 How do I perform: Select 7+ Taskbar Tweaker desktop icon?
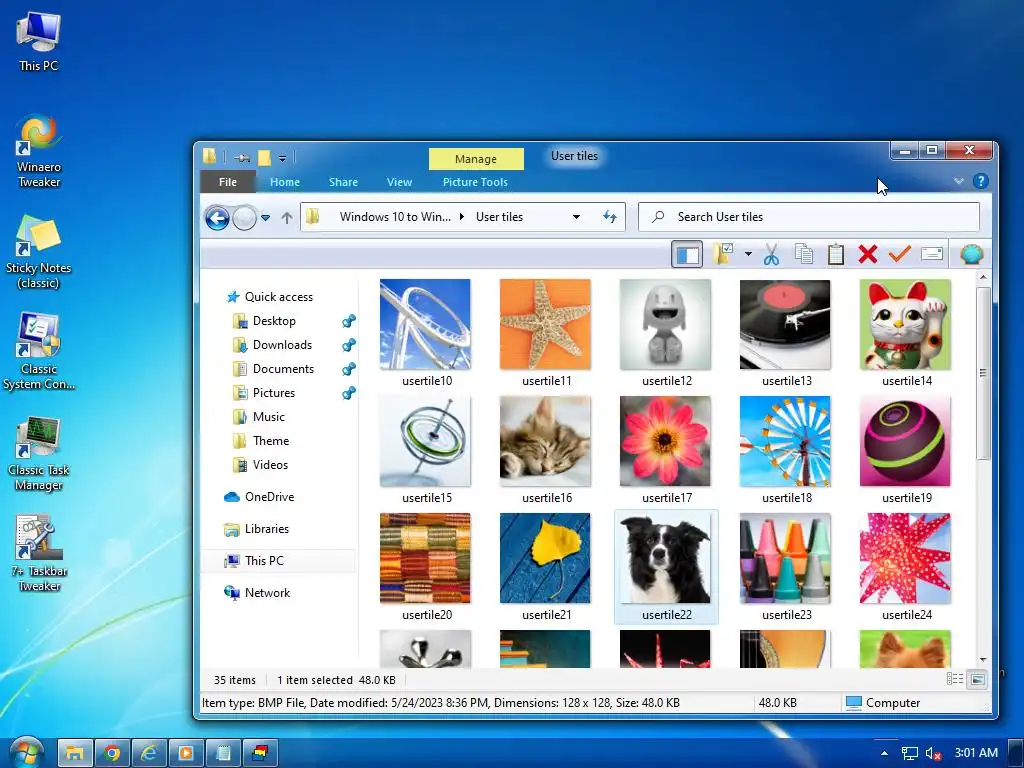[39, 554]
